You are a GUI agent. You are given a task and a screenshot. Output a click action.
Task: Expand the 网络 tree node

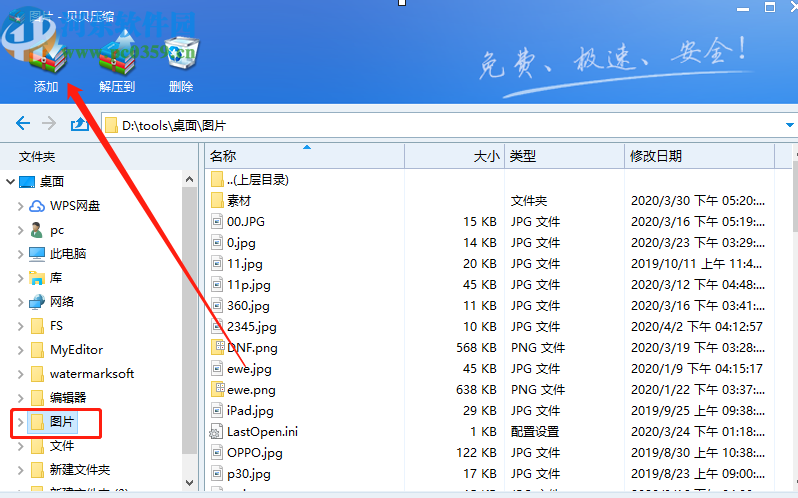coord(20,302)
